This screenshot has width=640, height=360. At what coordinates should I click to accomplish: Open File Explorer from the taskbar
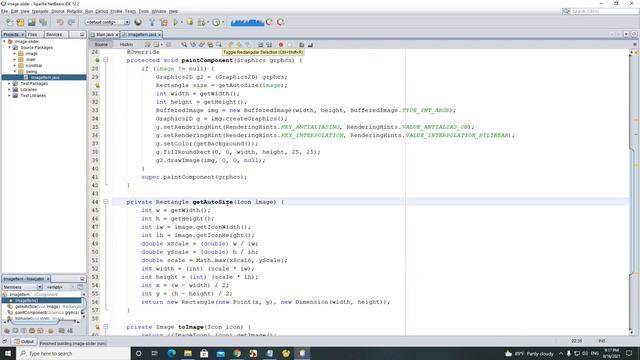(188, 353)
